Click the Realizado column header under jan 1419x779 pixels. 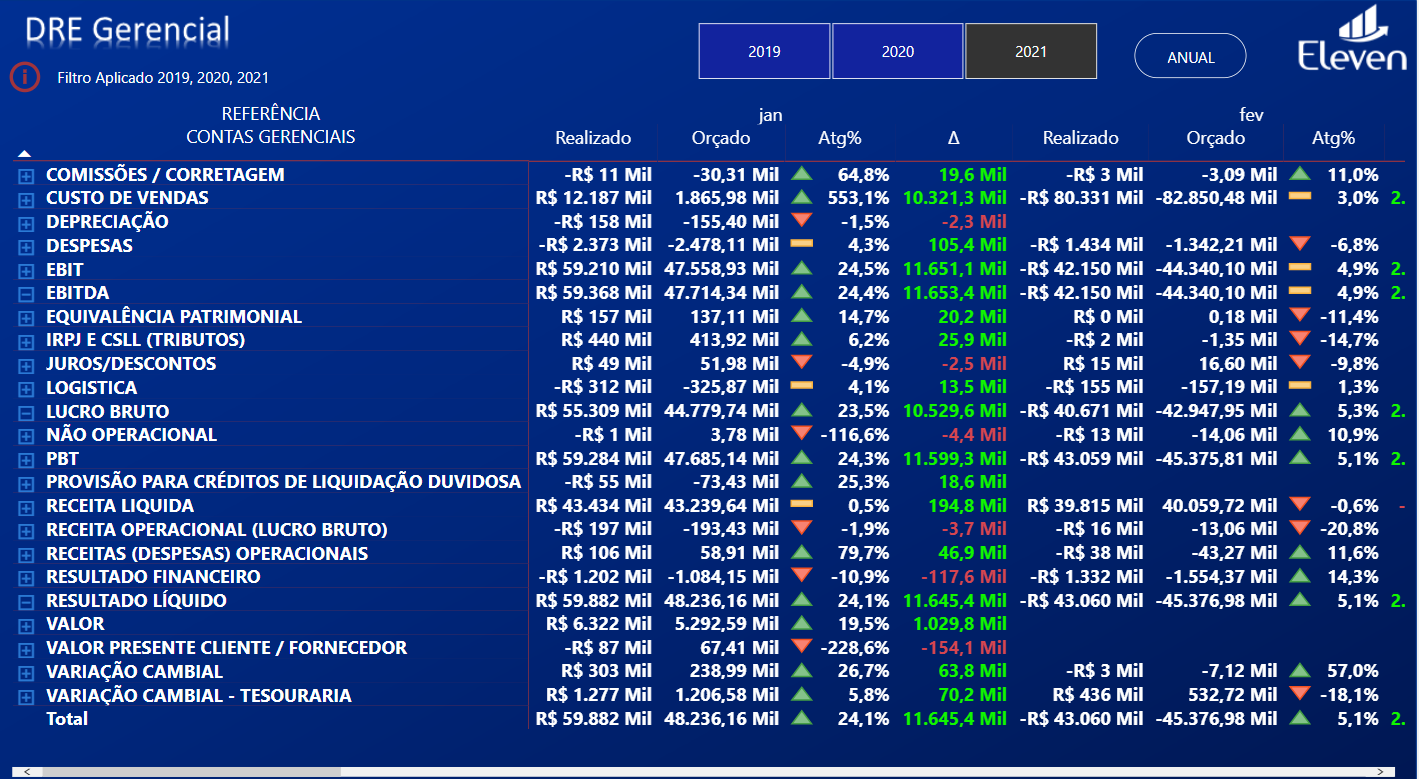click(x=593, y=138)
